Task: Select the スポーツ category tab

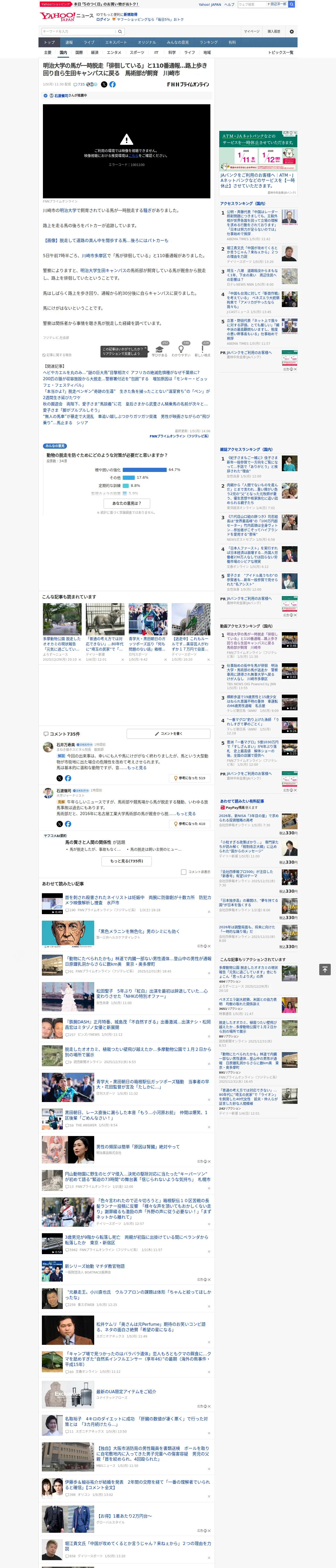Action: pos(137,52)
